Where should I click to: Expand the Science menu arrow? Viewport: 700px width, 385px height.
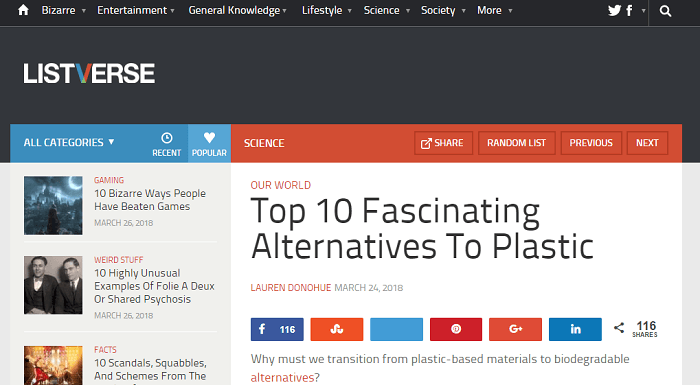click(408, 11)
